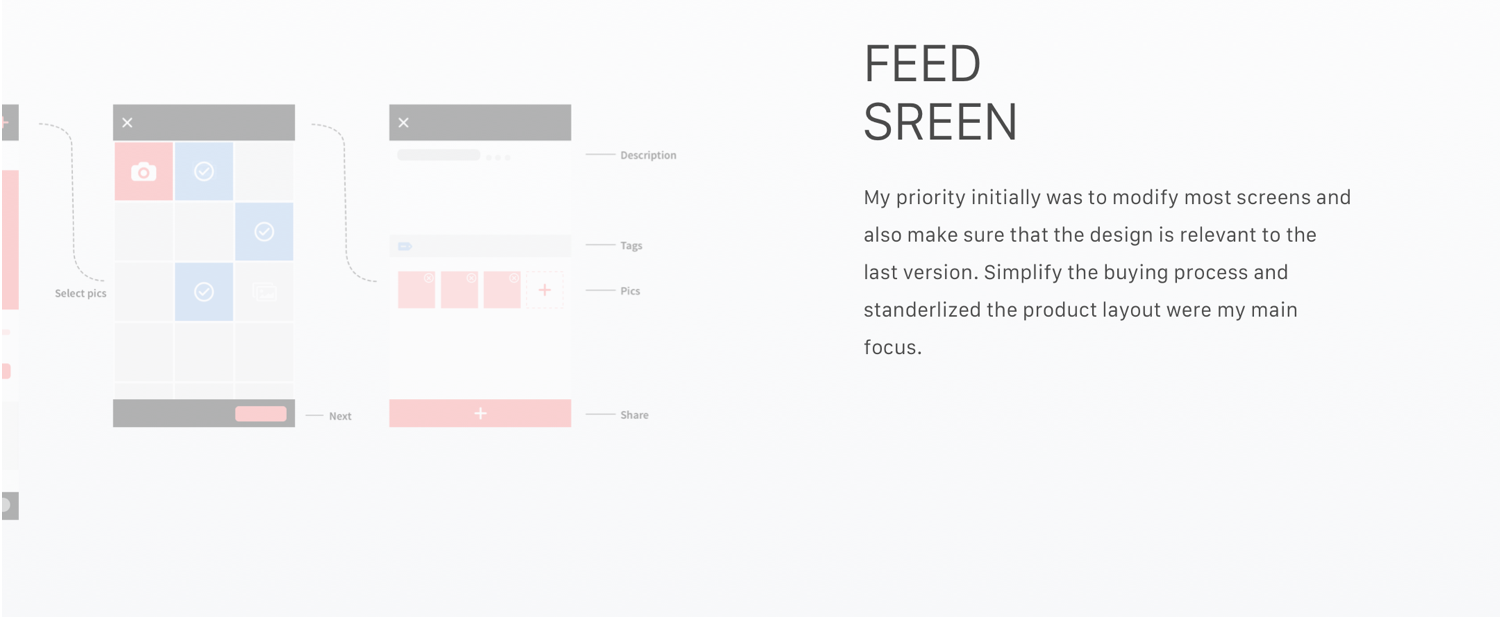The image size is (1500, 617).
Task: Click inside the tags input bar
Action: coord(480,246)
